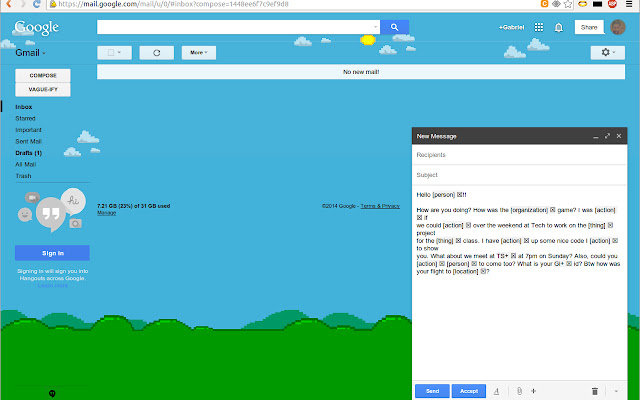640x400 pixels.
Task: Reload the page in the browser
Action: click(x=36, y=4)
